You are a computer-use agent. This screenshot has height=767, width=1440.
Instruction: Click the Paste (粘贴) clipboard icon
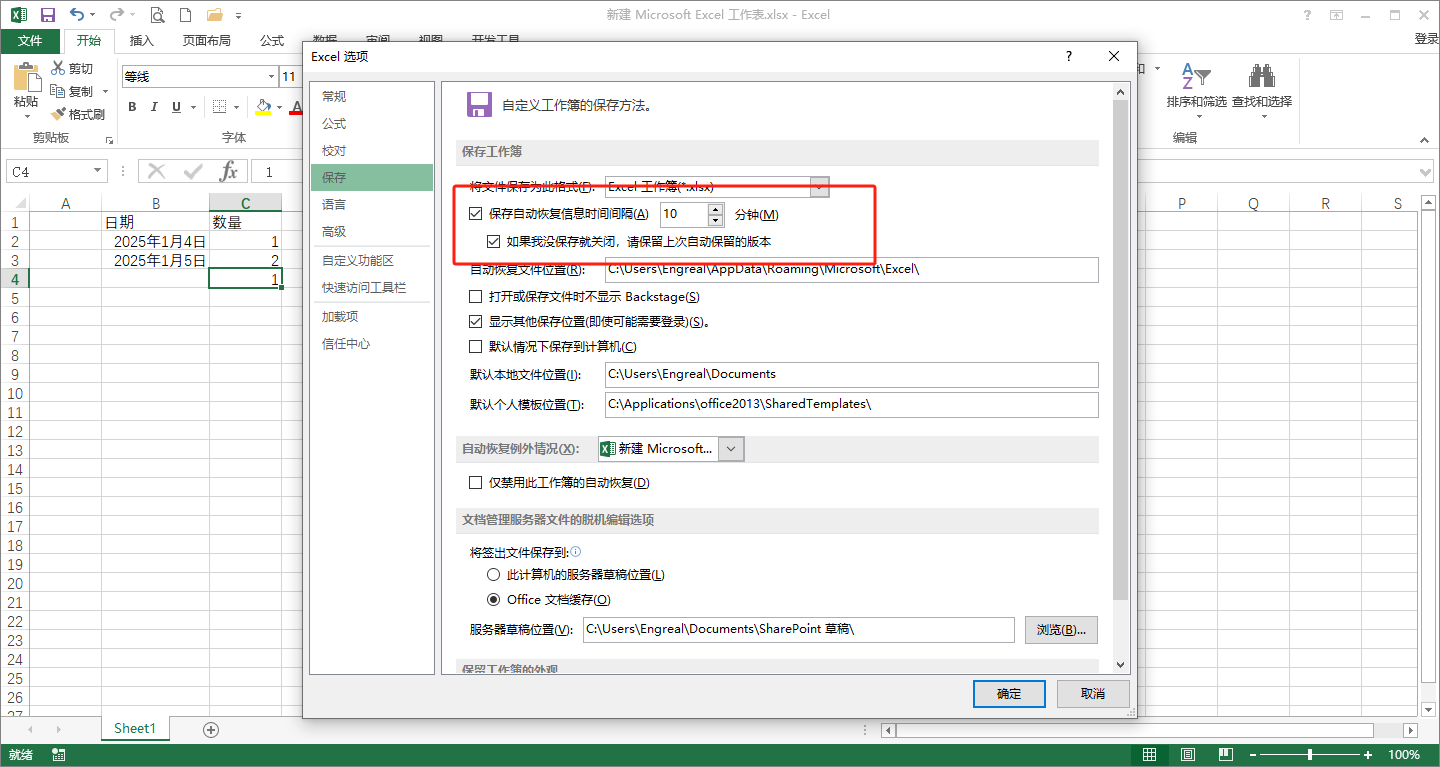point(26,79)
